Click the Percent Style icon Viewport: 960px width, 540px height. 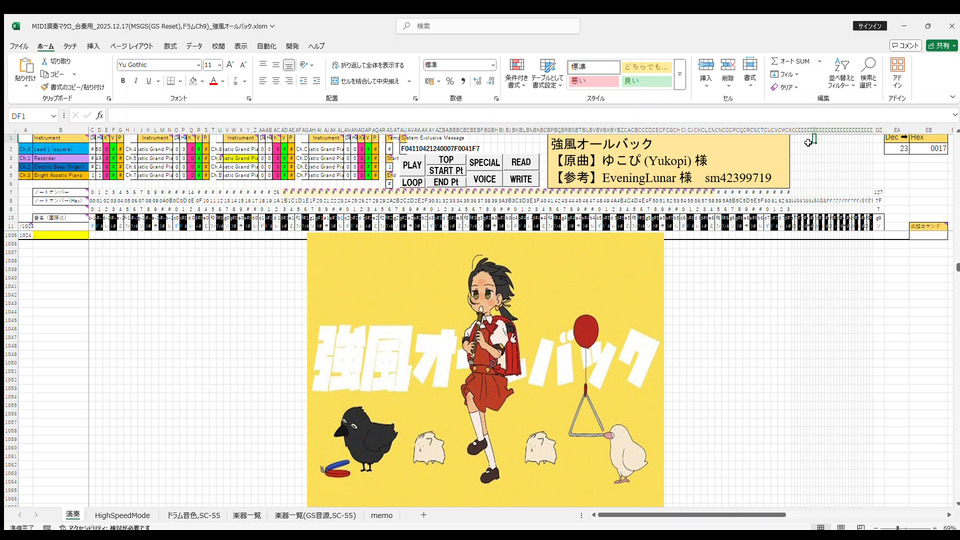click(x=450, y=81)
